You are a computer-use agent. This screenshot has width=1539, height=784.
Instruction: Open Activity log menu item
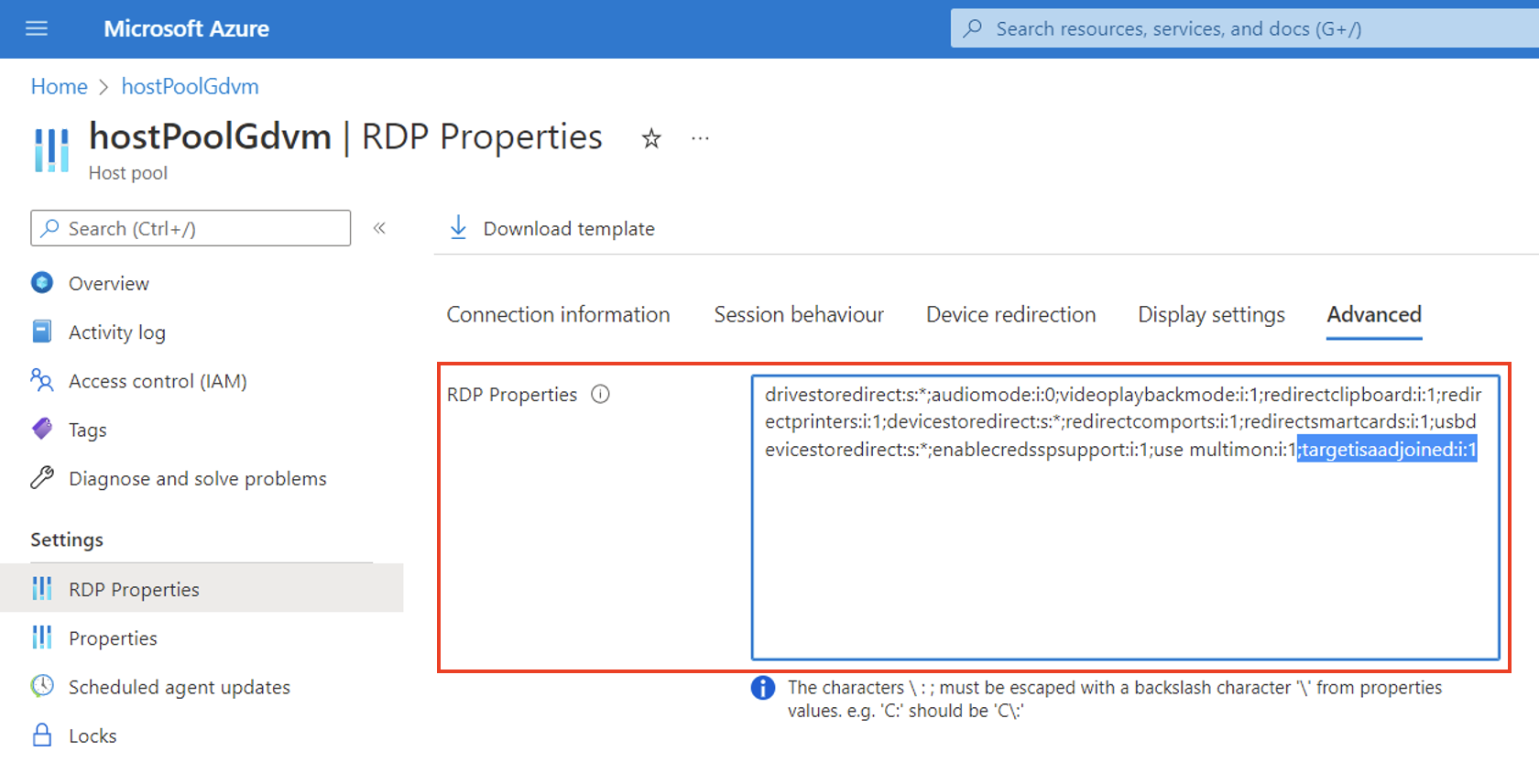coord(117,332)
